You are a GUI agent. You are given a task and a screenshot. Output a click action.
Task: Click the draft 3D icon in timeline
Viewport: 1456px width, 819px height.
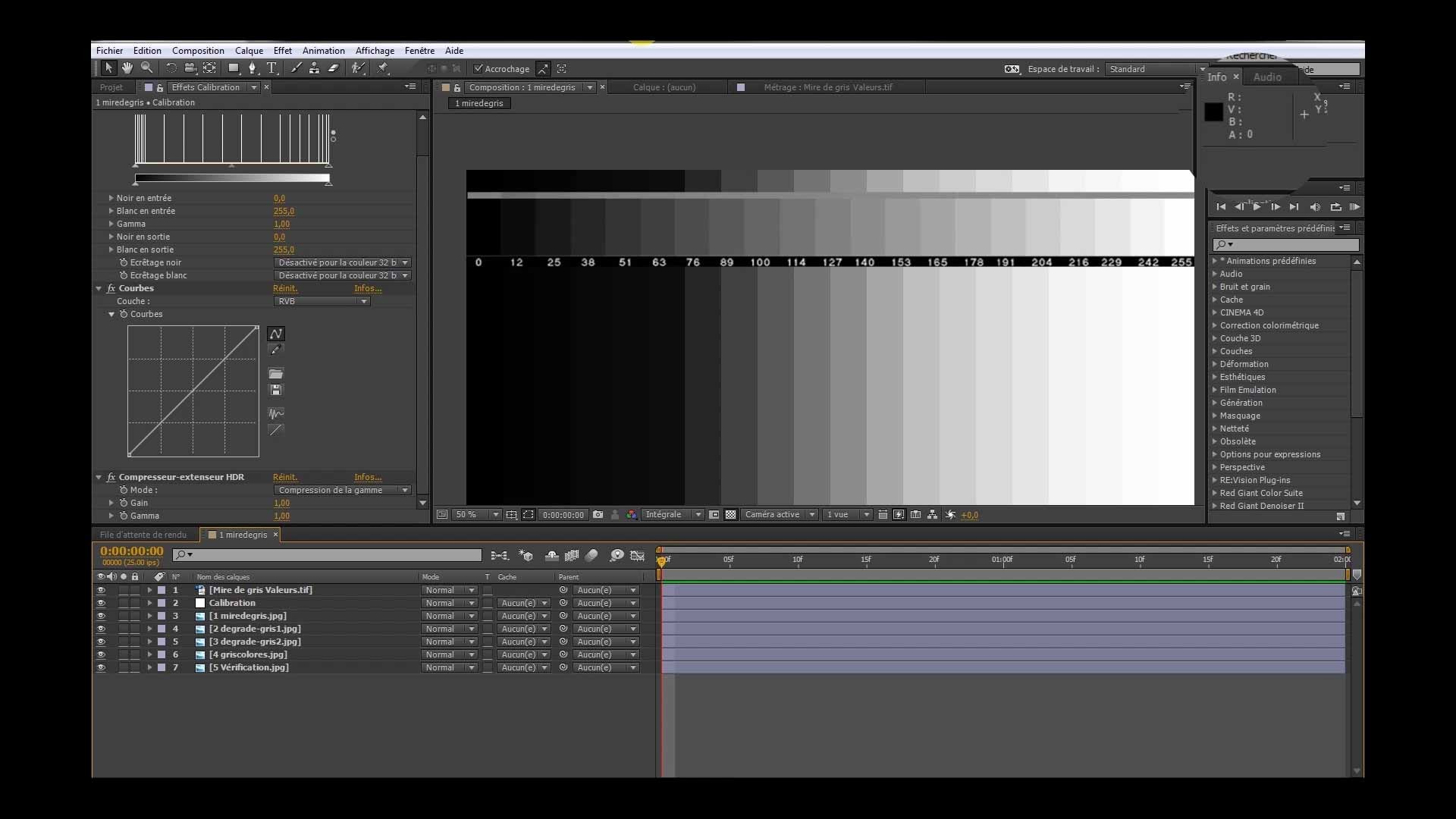pyautogui.click(x=526, y=556)
